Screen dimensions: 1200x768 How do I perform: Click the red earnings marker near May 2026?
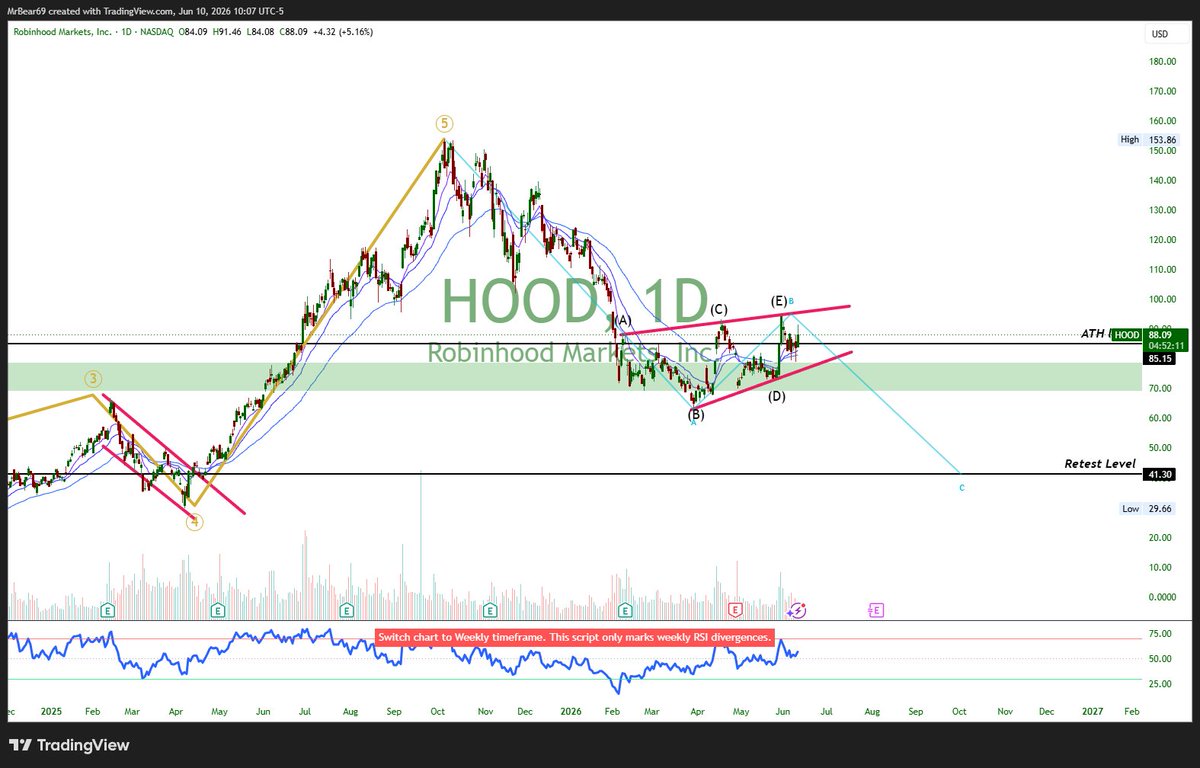coord(735,609)
